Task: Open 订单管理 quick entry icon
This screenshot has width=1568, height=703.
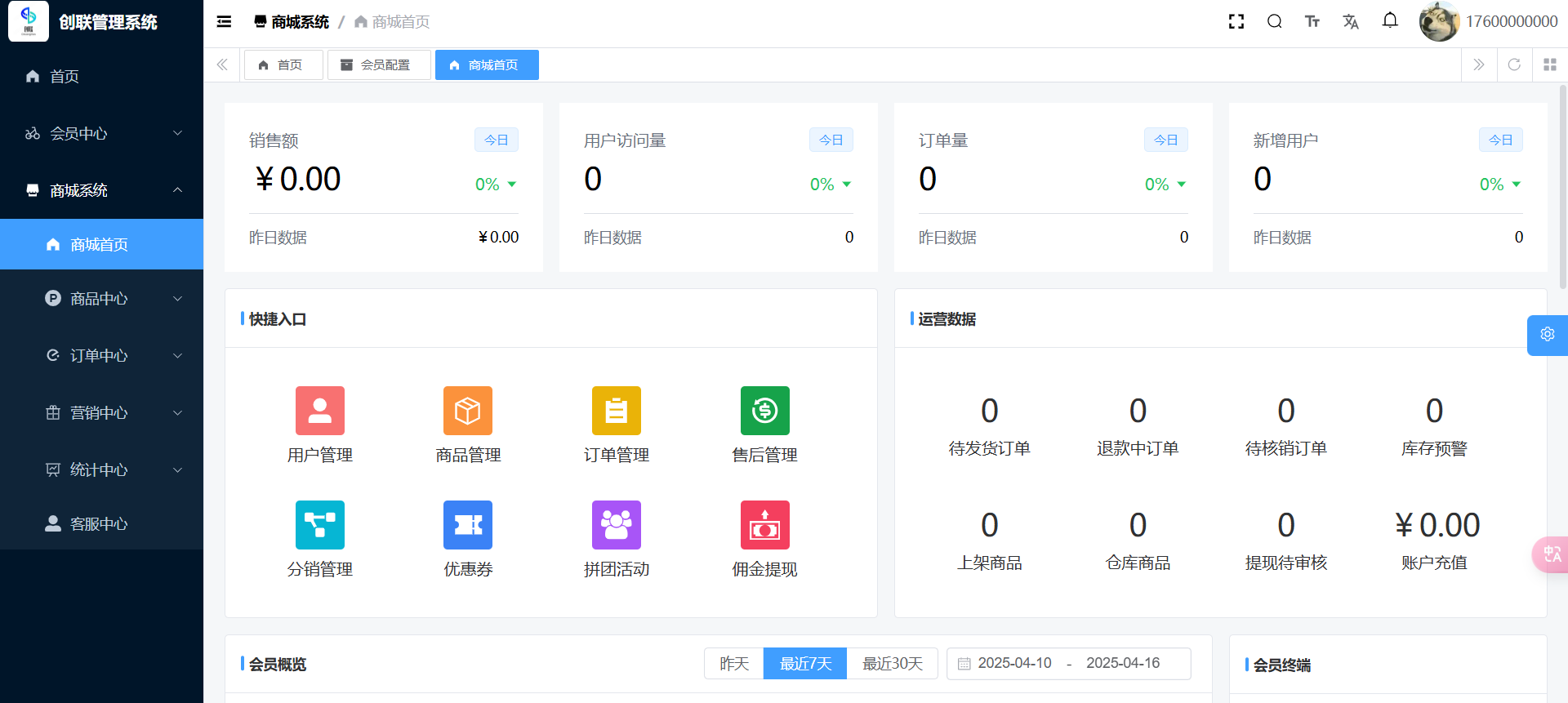Action: (x=617, y=411)
